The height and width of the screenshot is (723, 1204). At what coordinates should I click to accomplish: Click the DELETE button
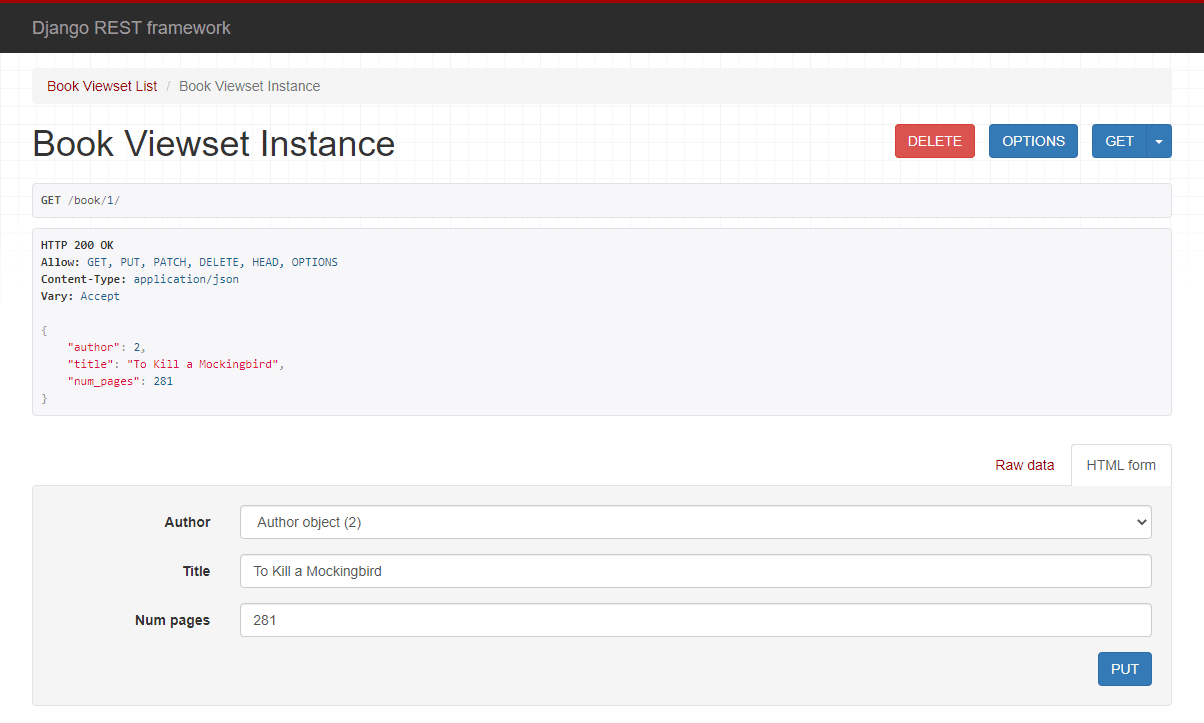point(934,141)
